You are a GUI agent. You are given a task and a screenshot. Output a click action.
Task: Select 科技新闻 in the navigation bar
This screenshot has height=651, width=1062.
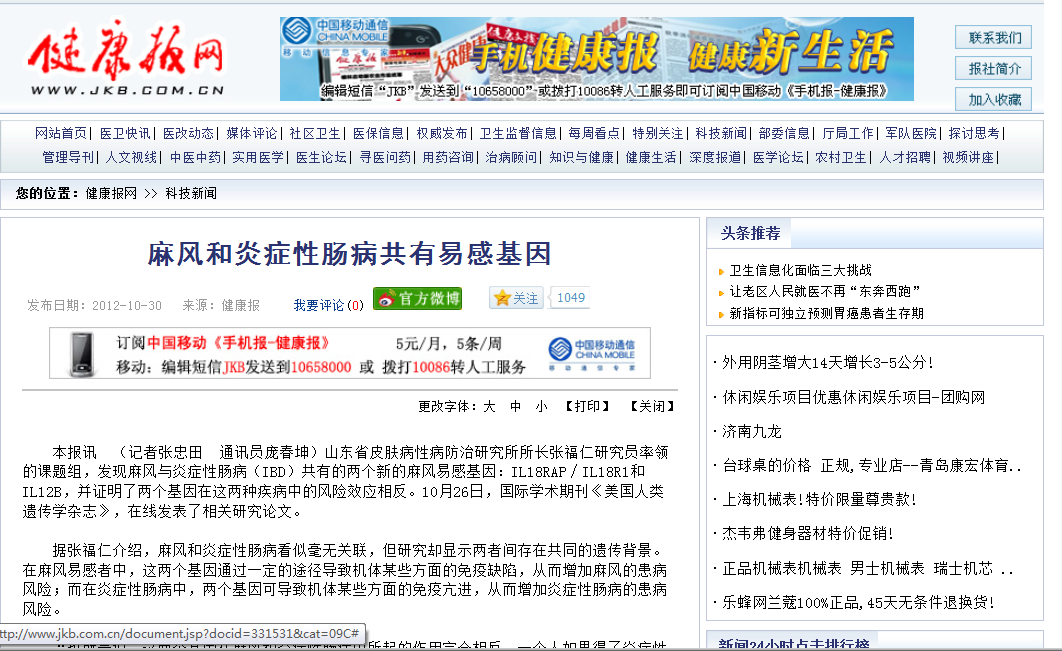click(721, 133)
